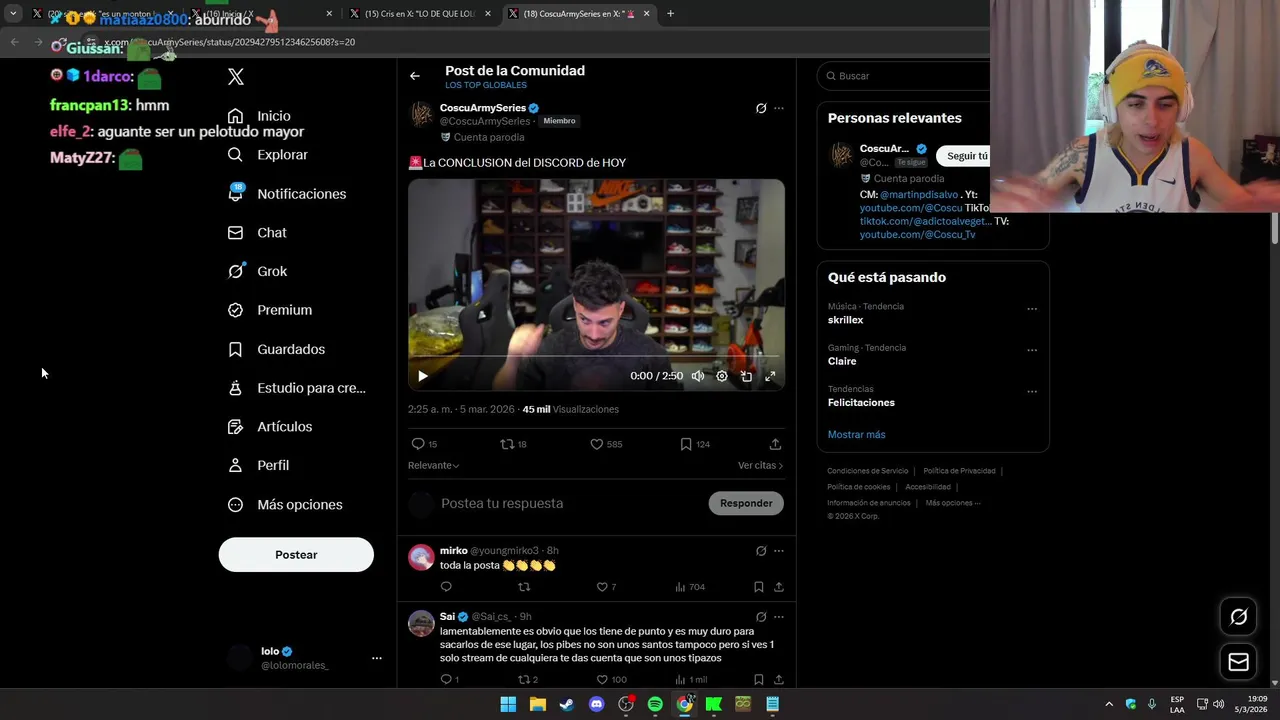Image resolution: width=1280 pixels, height=720 pixels.
Task: Open Ver citas link
Action: click(760, 466)
